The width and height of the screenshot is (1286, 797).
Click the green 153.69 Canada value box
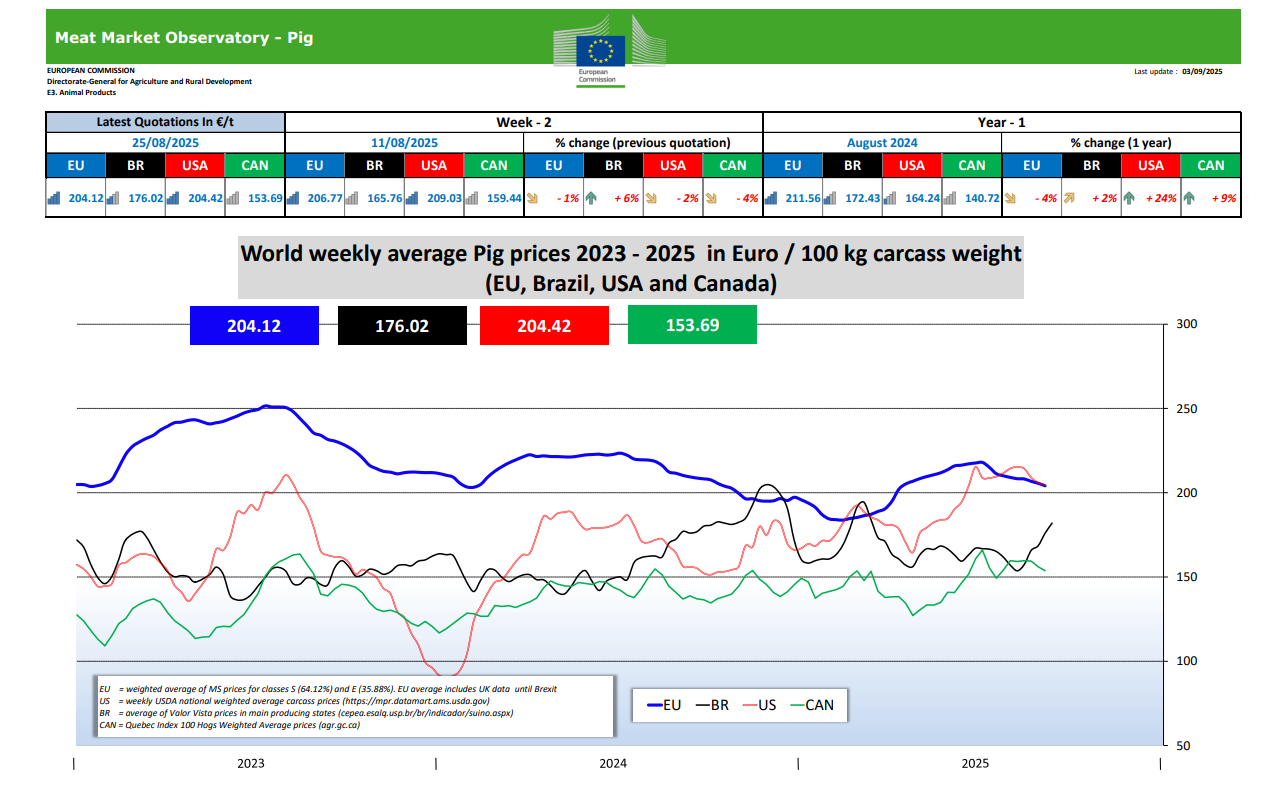(692, 326)
